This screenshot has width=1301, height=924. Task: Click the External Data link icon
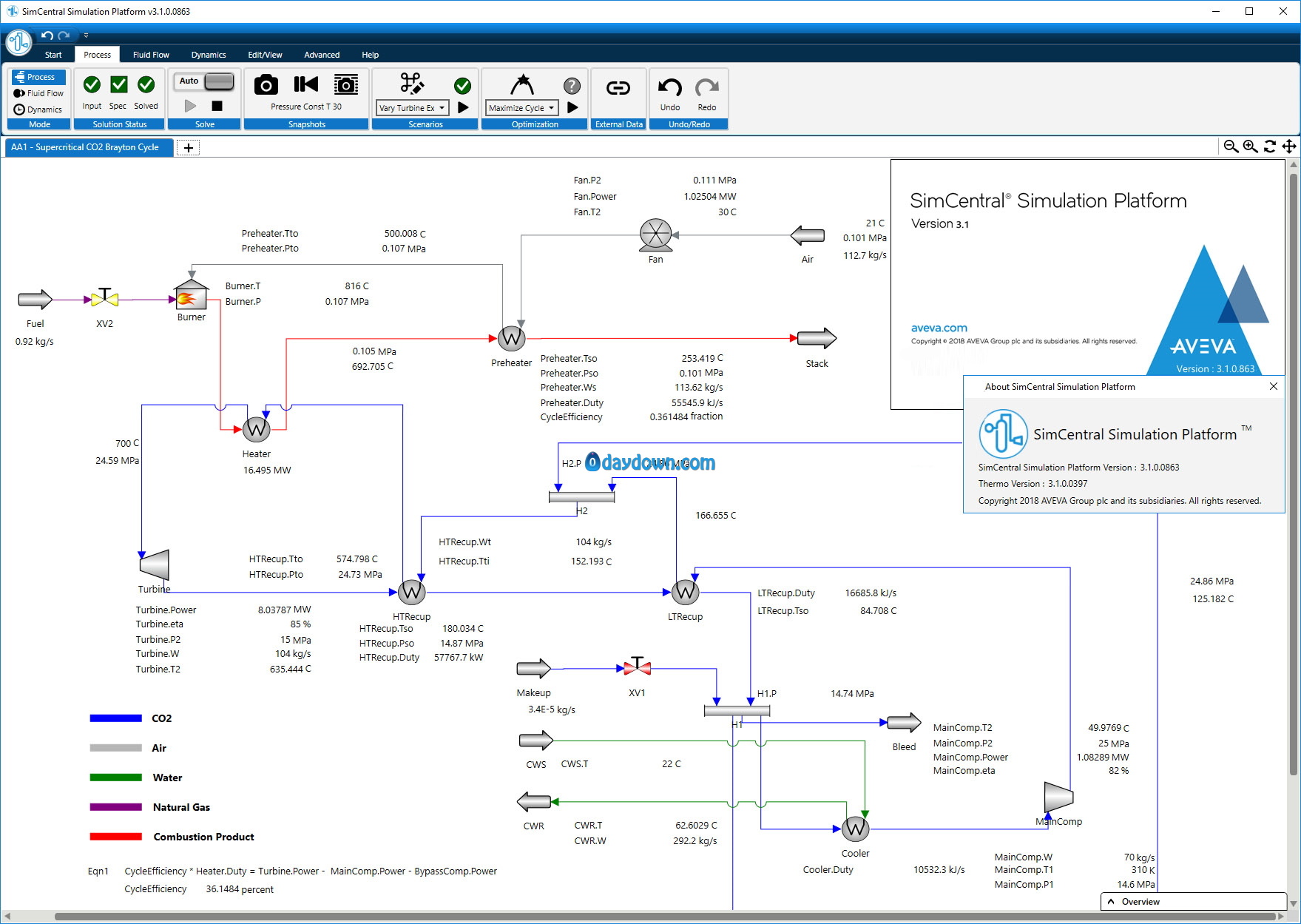coord(618,89)
